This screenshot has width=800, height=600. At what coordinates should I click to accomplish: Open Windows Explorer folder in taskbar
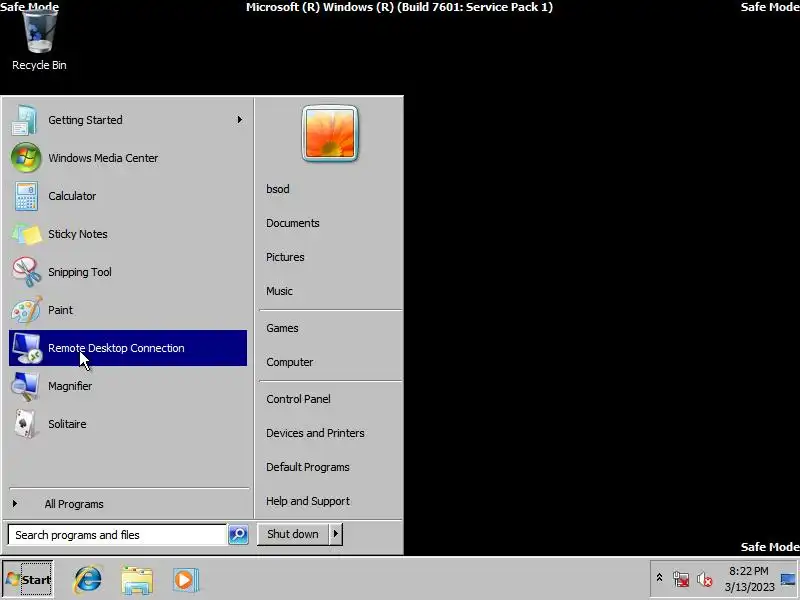tap(137, 580)
